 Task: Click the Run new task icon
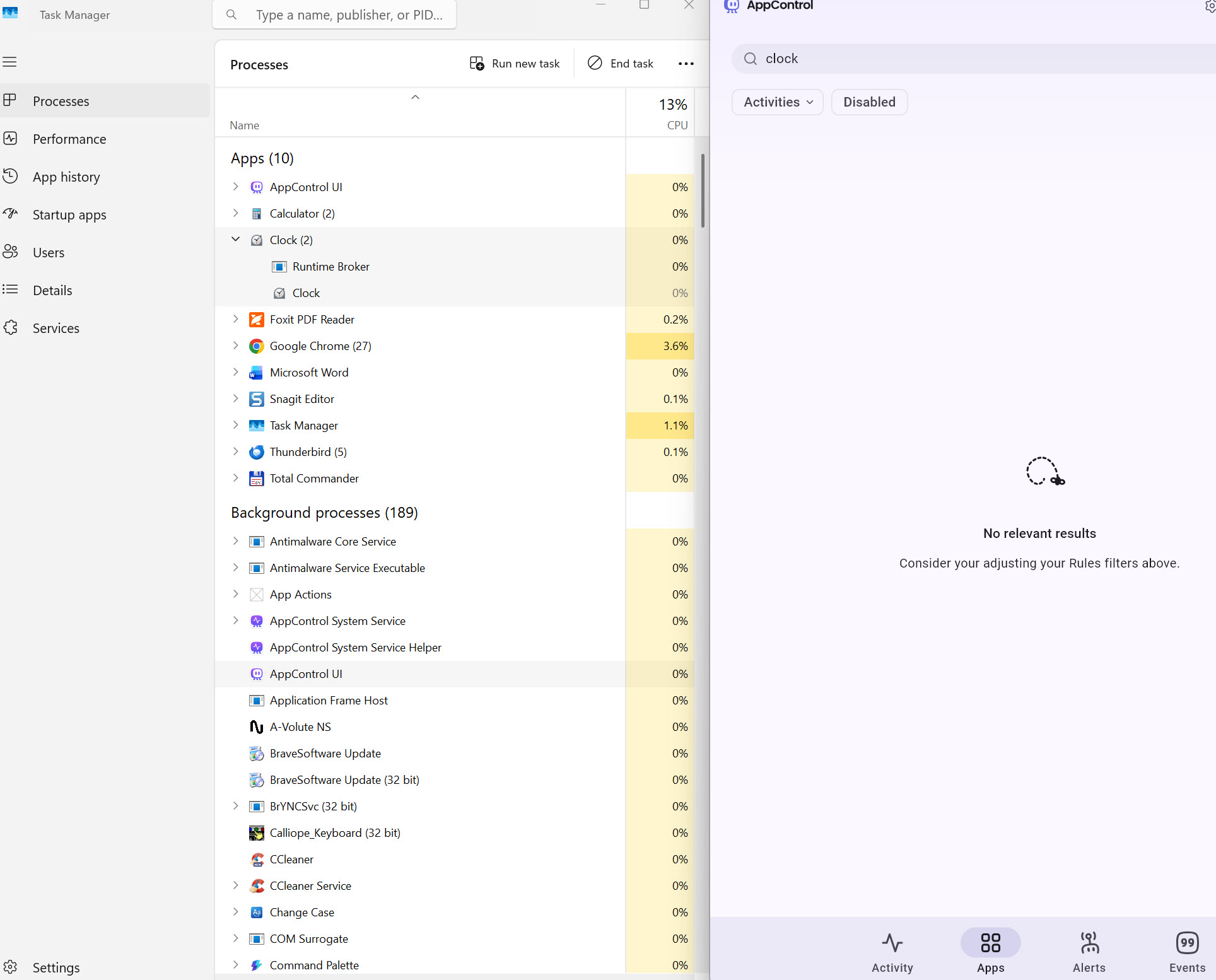(477, 64)
